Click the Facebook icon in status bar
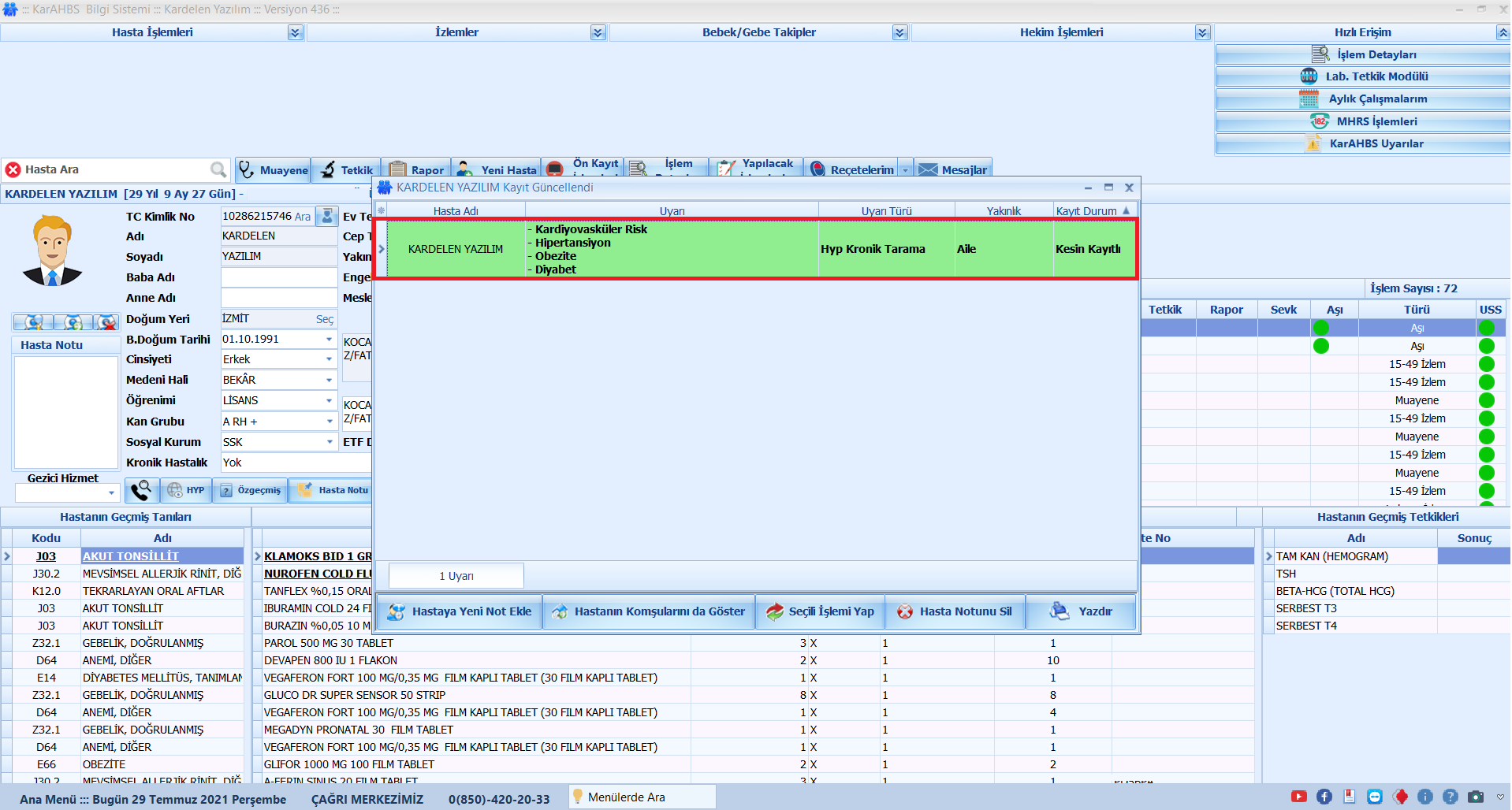 point(1324,797)
